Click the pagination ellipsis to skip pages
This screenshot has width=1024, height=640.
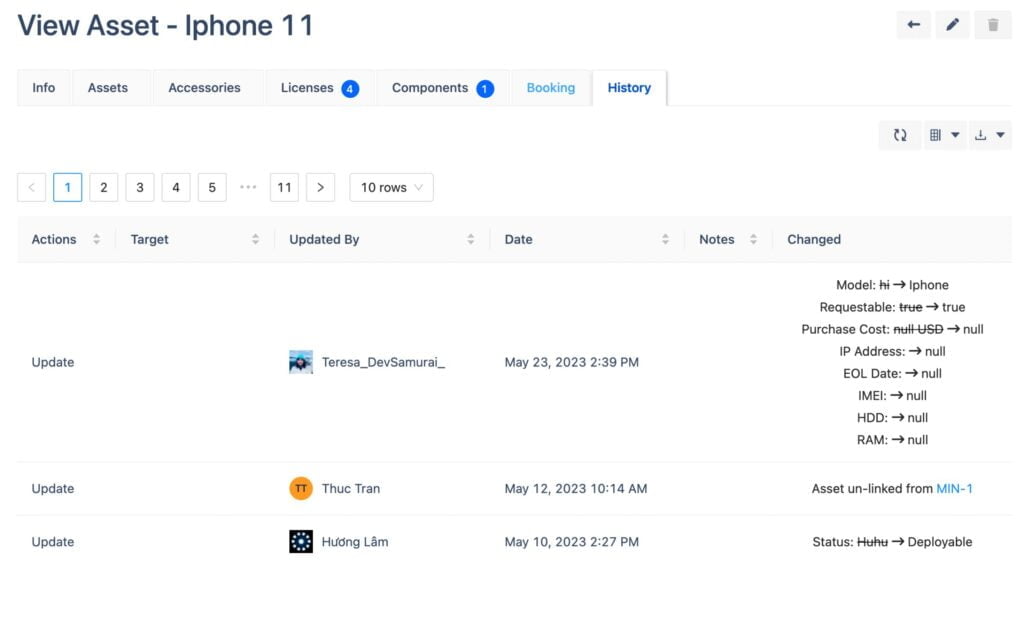click(248, 187)
